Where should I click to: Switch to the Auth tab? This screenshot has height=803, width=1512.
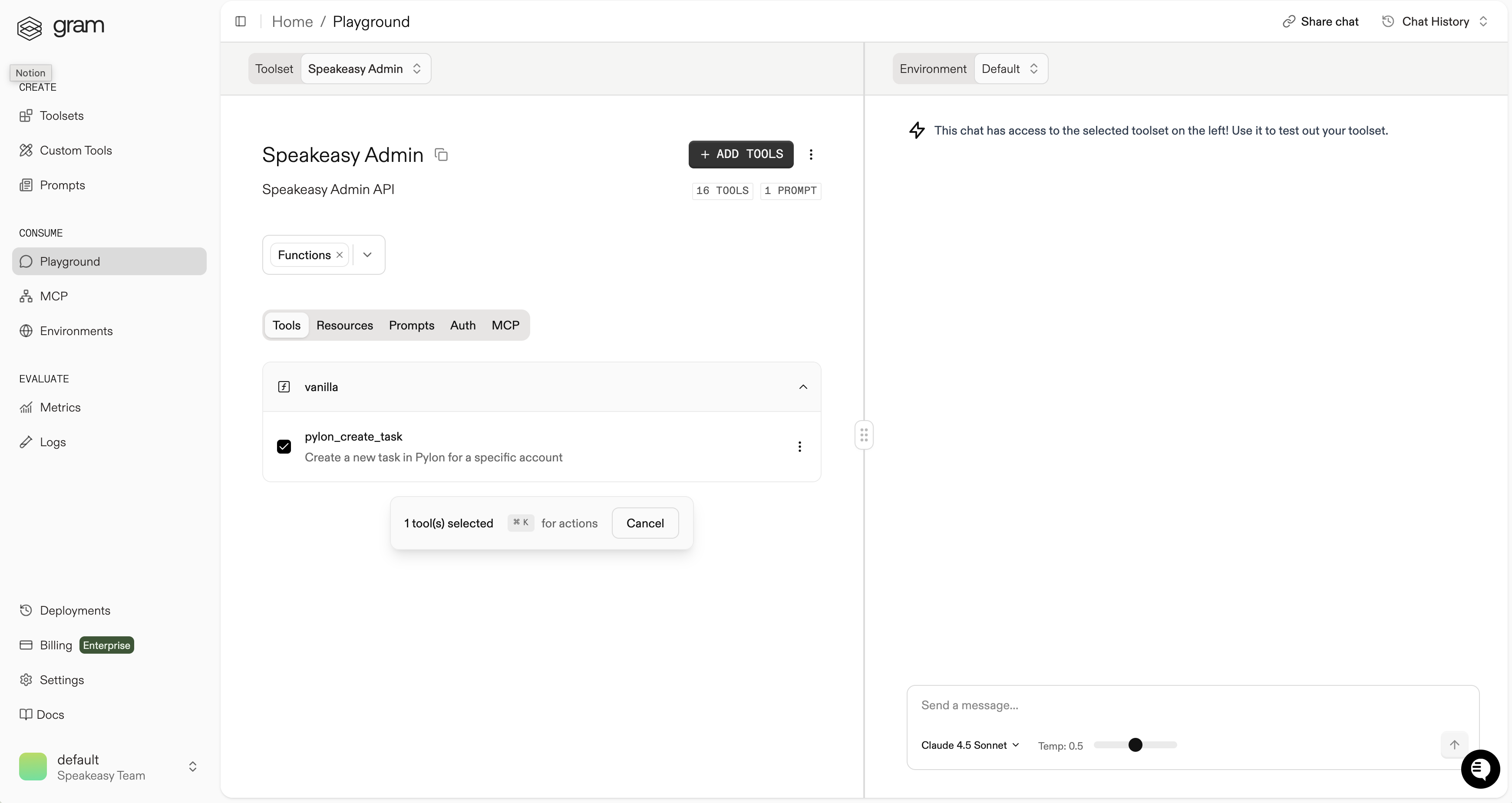point(462,326)
